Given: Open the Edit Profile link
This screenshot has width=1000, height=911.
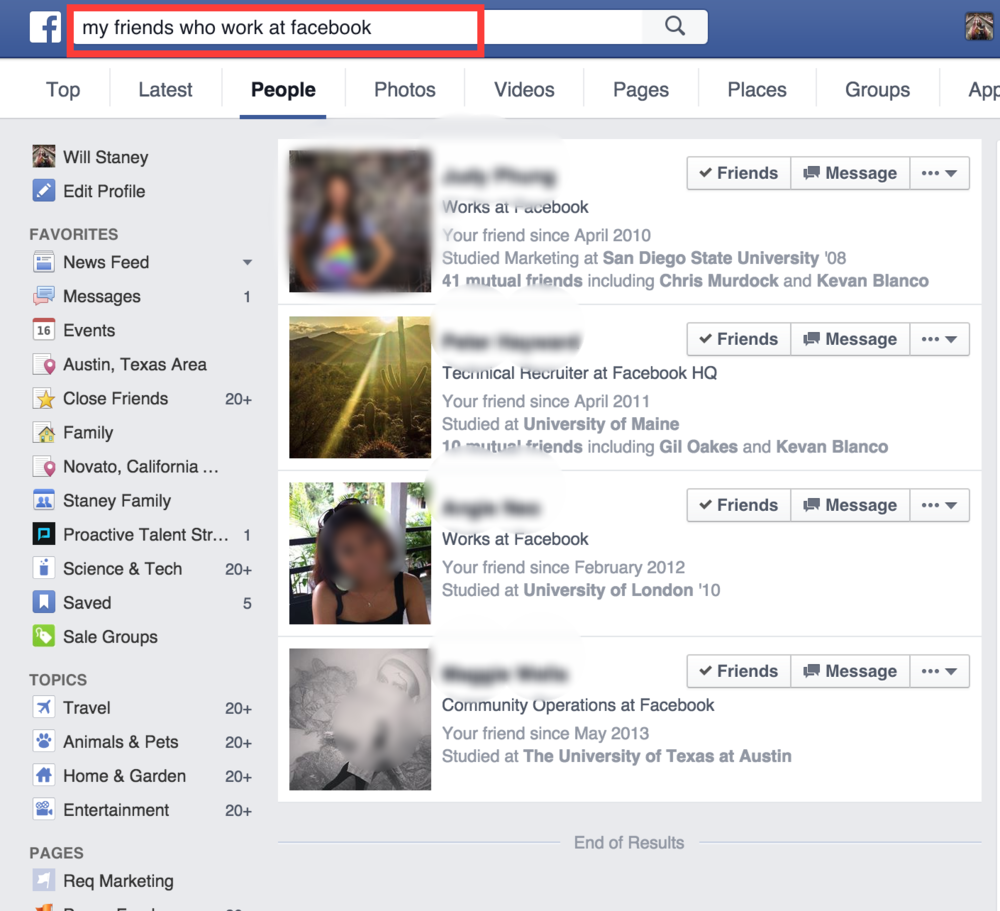Looking at the screenshot, I should pyautogui.click(x=104, y=191).
